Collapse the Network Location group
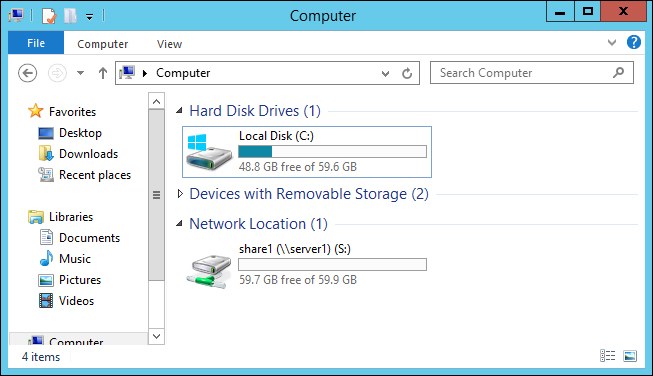Screen dimensions: 653x376 (x=179, y=224)
